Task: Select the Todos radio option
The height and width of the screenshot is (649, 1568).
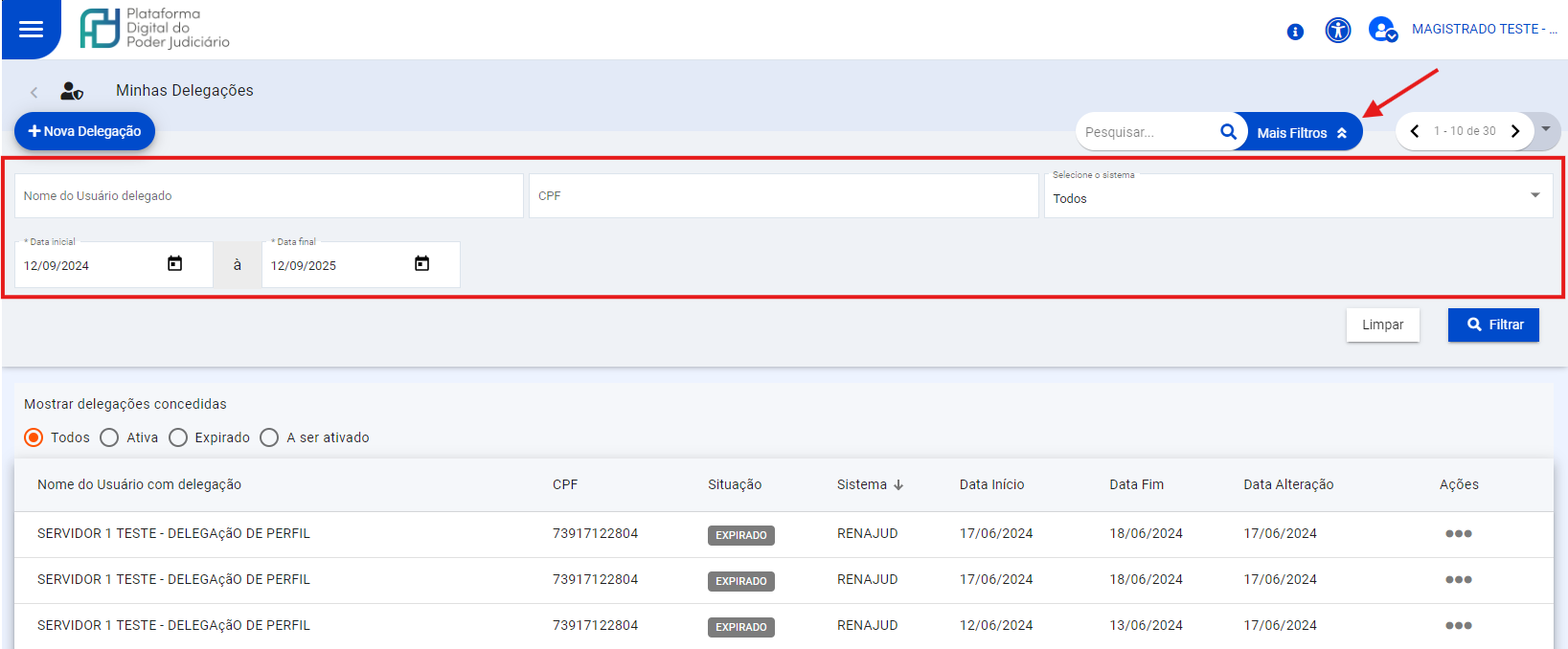Action: pyautogui.click(x=34, y=437)
